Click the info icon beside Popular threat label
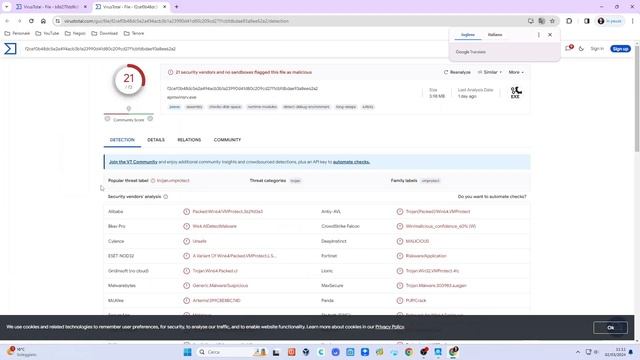Image resolution: width=640 pixels, height=360 pixels. pyautogui.click(x=153, y=180)
